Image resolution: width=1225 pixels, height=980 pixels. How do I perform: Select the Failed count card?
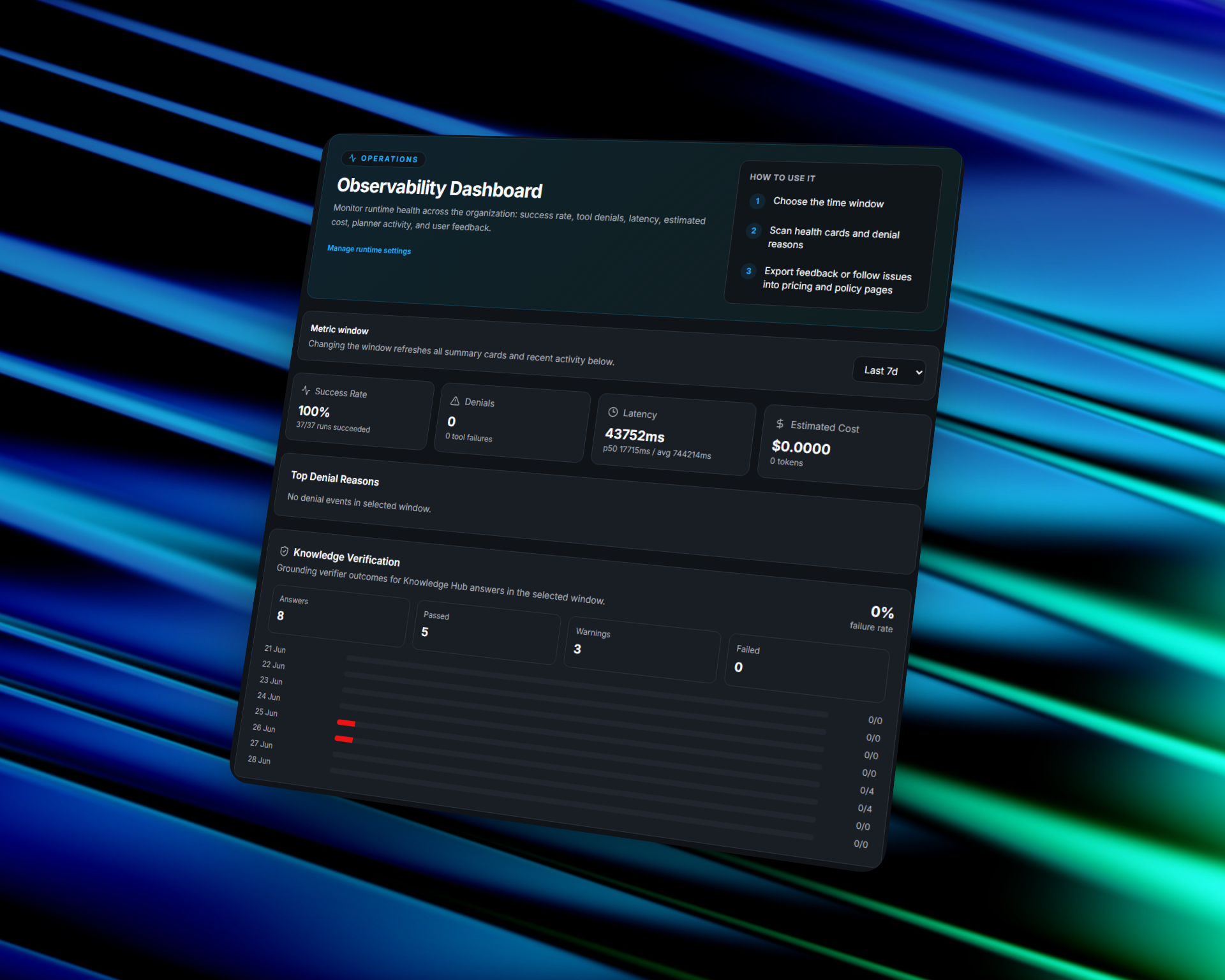tap(806, 667)
